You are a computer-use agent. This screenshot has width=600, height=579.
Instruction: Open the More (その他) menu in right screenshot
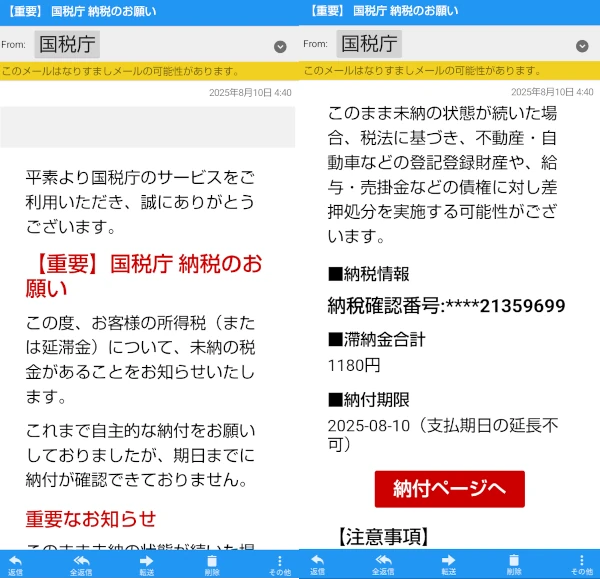tap(582, 564)
